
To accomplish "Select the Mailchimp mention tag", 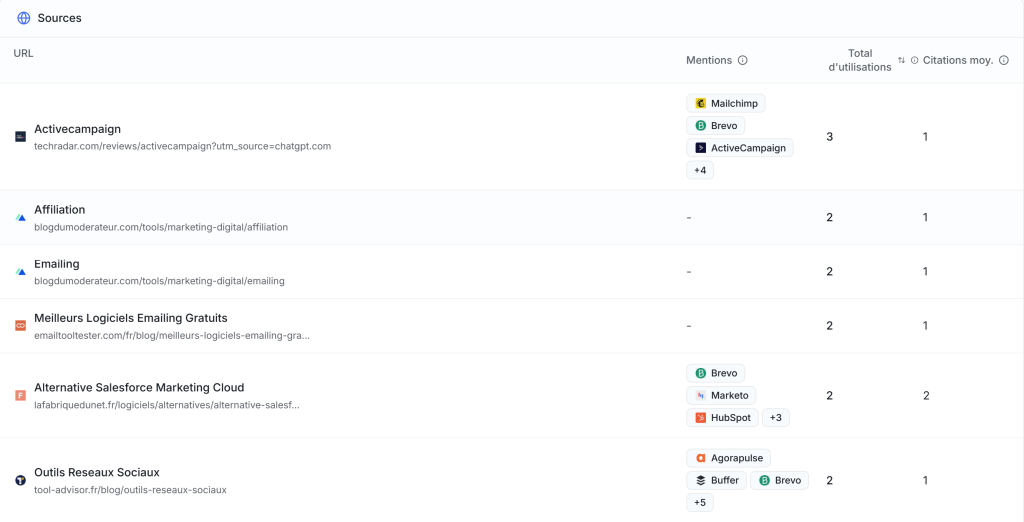I will click(x=726, y=103).
